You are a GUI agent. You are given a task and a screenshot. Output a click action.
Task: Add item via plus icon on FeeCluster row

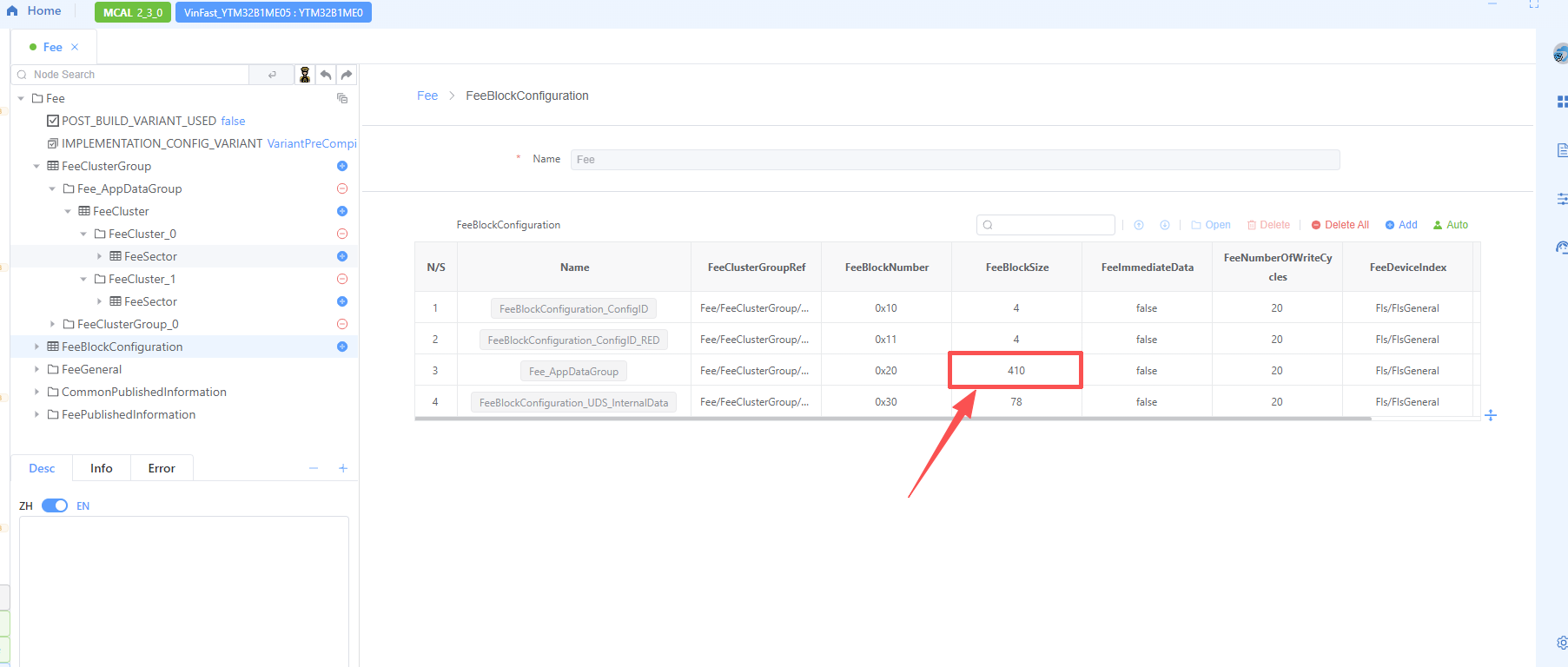point(342,211)
